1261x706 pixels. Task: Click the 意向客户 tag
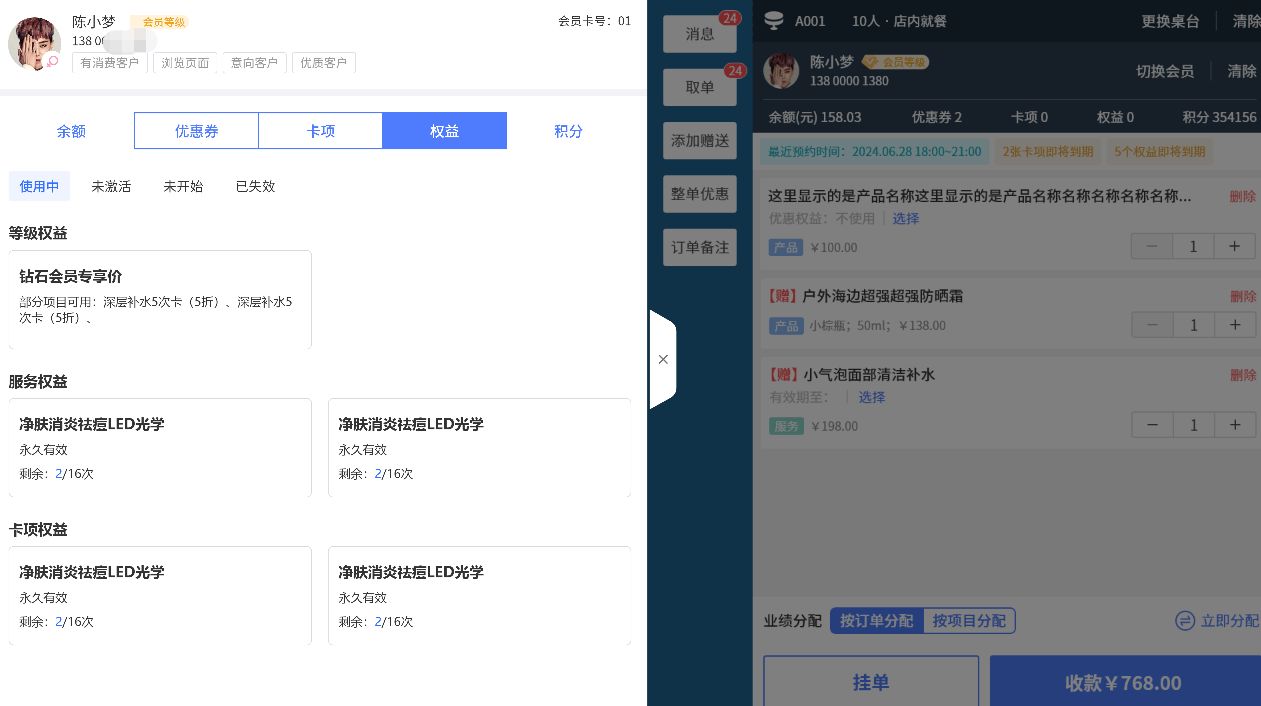254,62
